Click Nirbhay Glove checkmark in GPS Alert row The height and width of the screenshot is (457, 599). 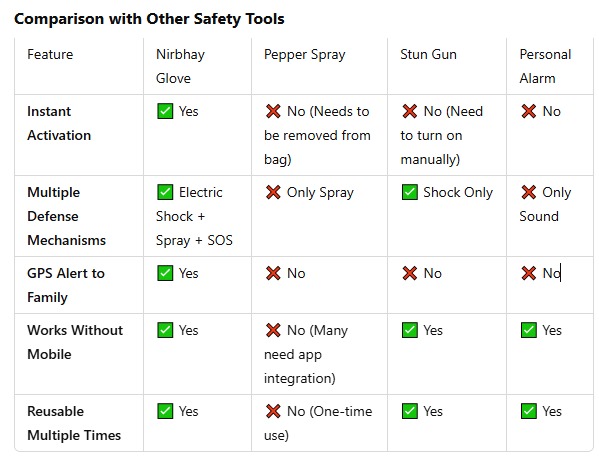pyautogui.click(x=165, y=273)
